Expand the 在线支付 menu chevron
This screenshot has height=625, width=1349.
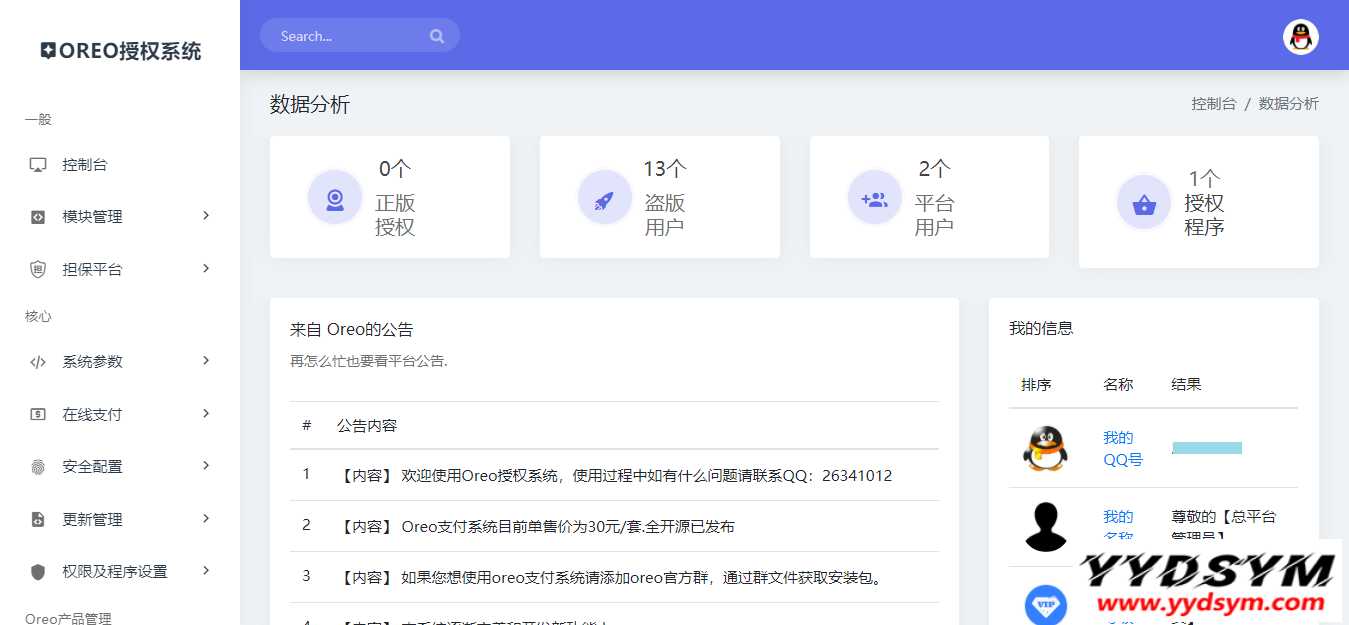tap(206, 414)
